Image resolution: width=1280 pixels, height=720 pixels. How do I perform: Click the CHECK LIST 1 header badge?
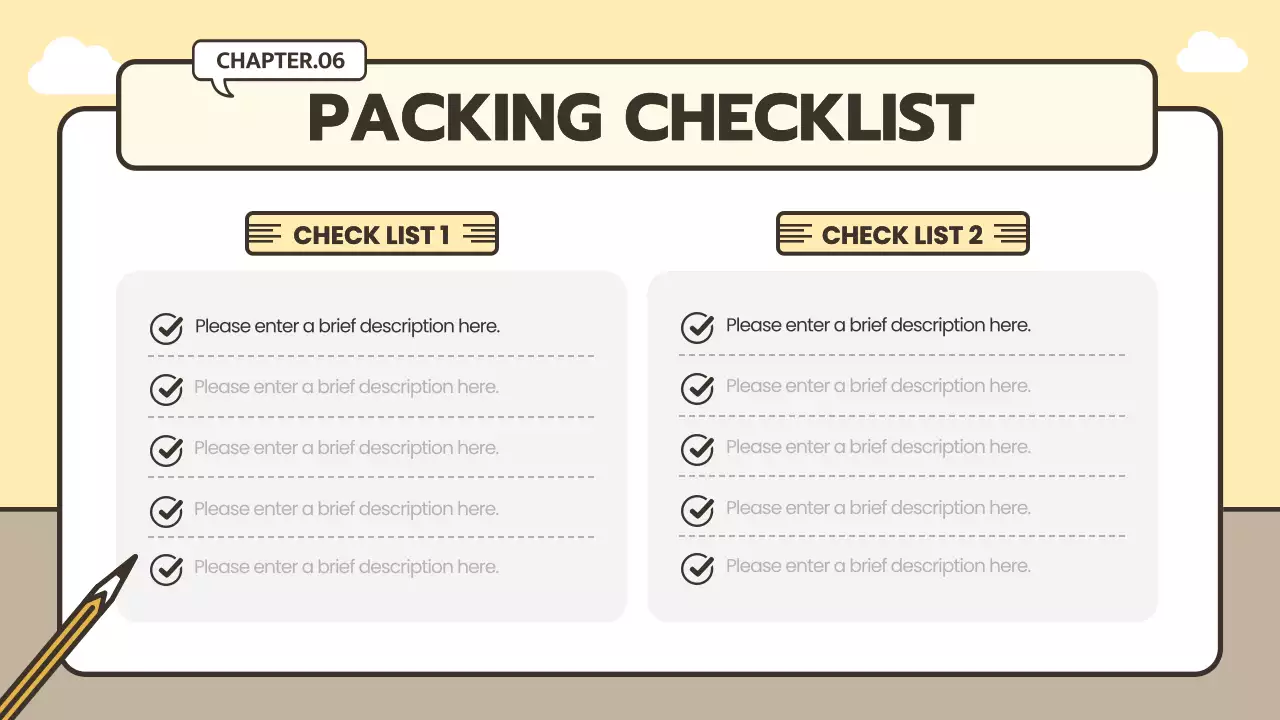coord(372,234)
